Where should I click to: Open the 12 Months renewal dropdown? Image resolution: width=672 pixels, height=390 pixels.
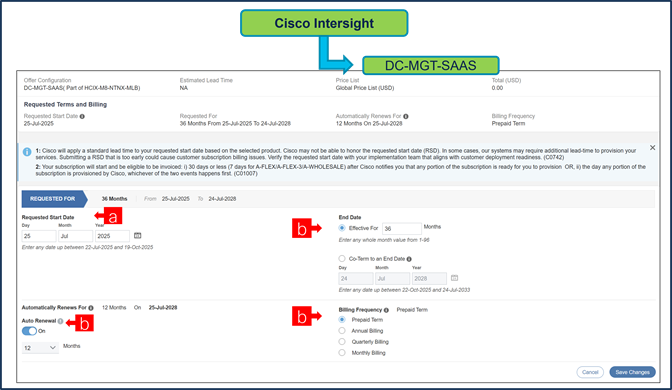40,348
